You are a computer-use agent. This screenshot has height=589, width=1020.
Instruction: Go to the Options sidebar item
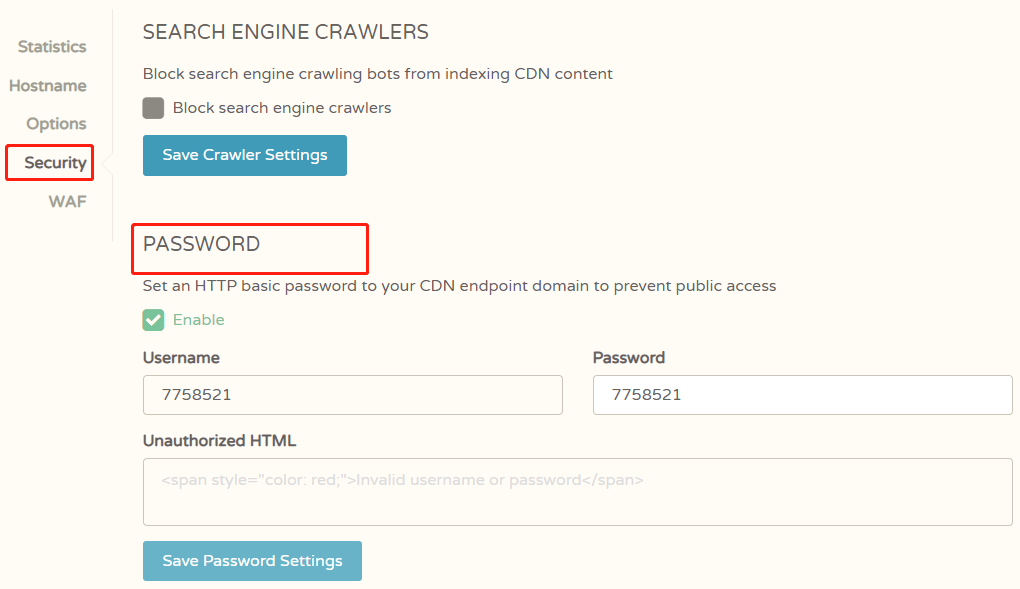(x=56, y=124)
